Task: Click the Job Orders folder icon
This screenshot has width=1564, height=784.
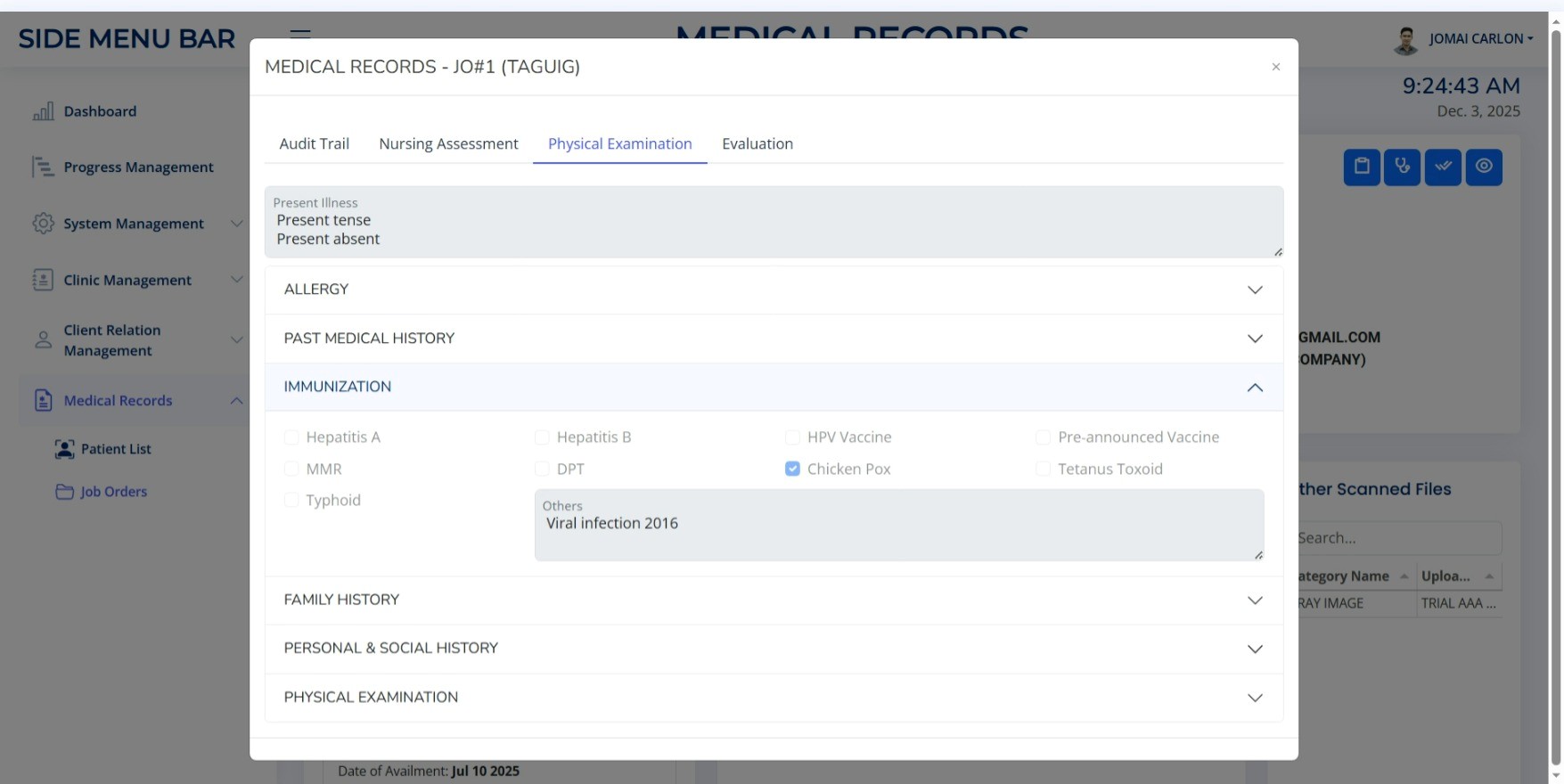Action: [x=64, y=492]
